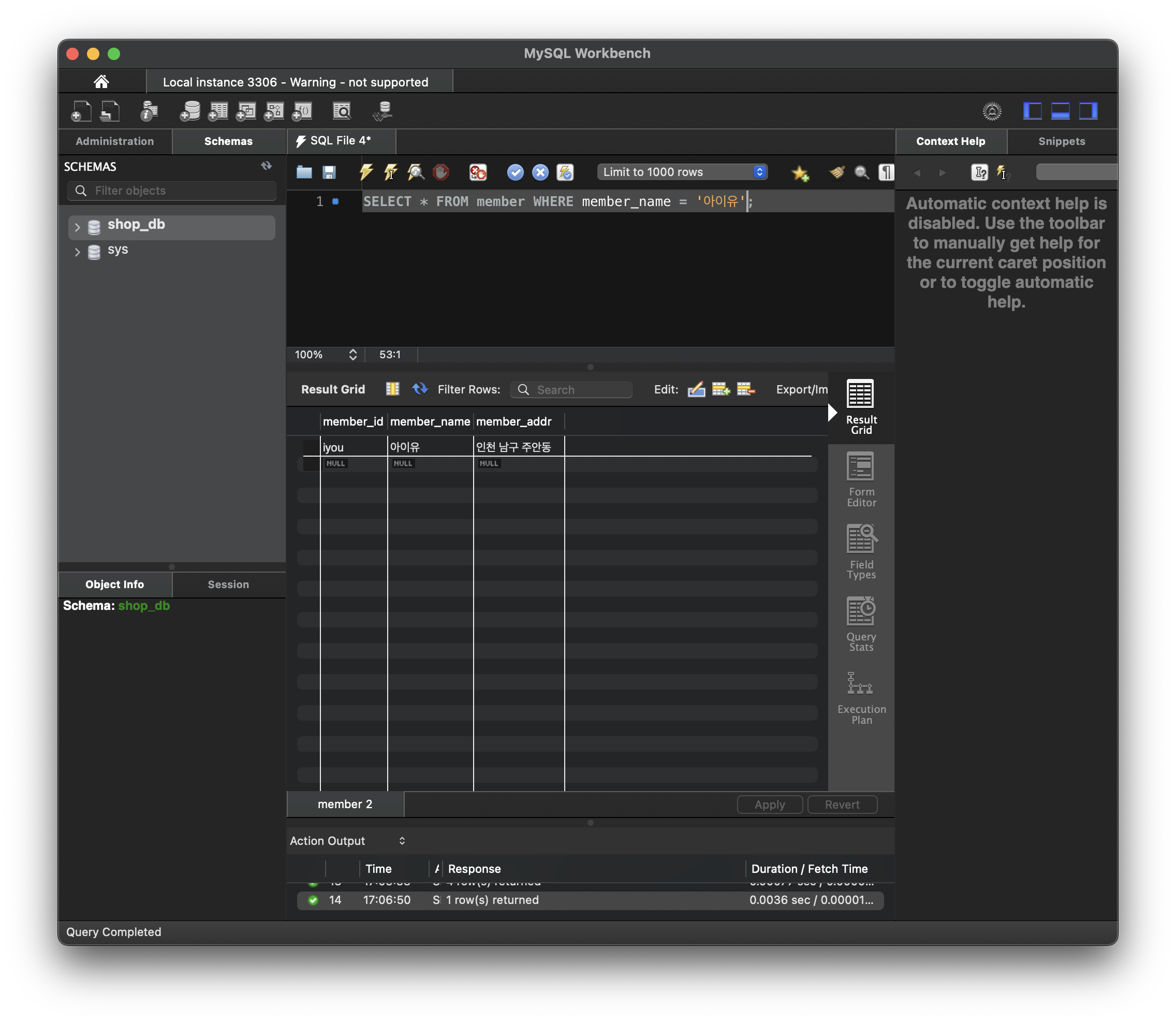Screen dimensions: 1176x1022
Task: Execute the statement under the cursor
Action: [x=391, y=172]
